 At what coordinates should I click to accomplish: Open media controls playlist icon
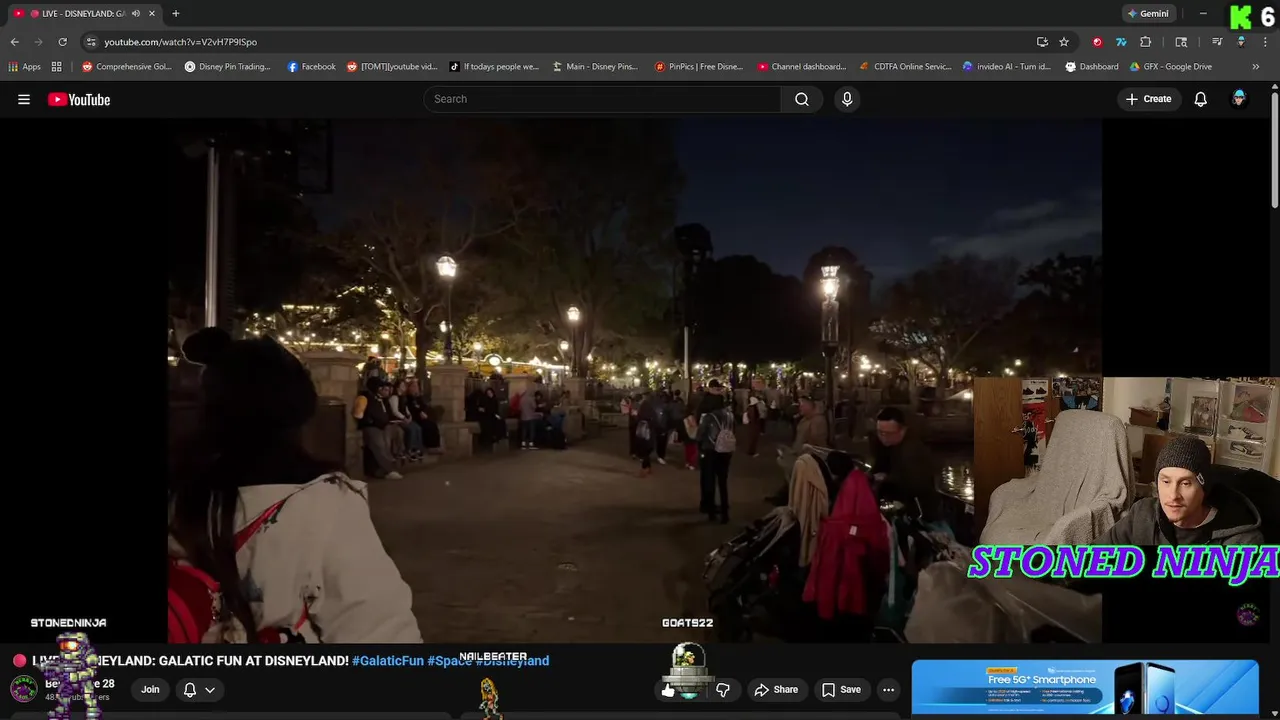click(x=1217, y=42)
